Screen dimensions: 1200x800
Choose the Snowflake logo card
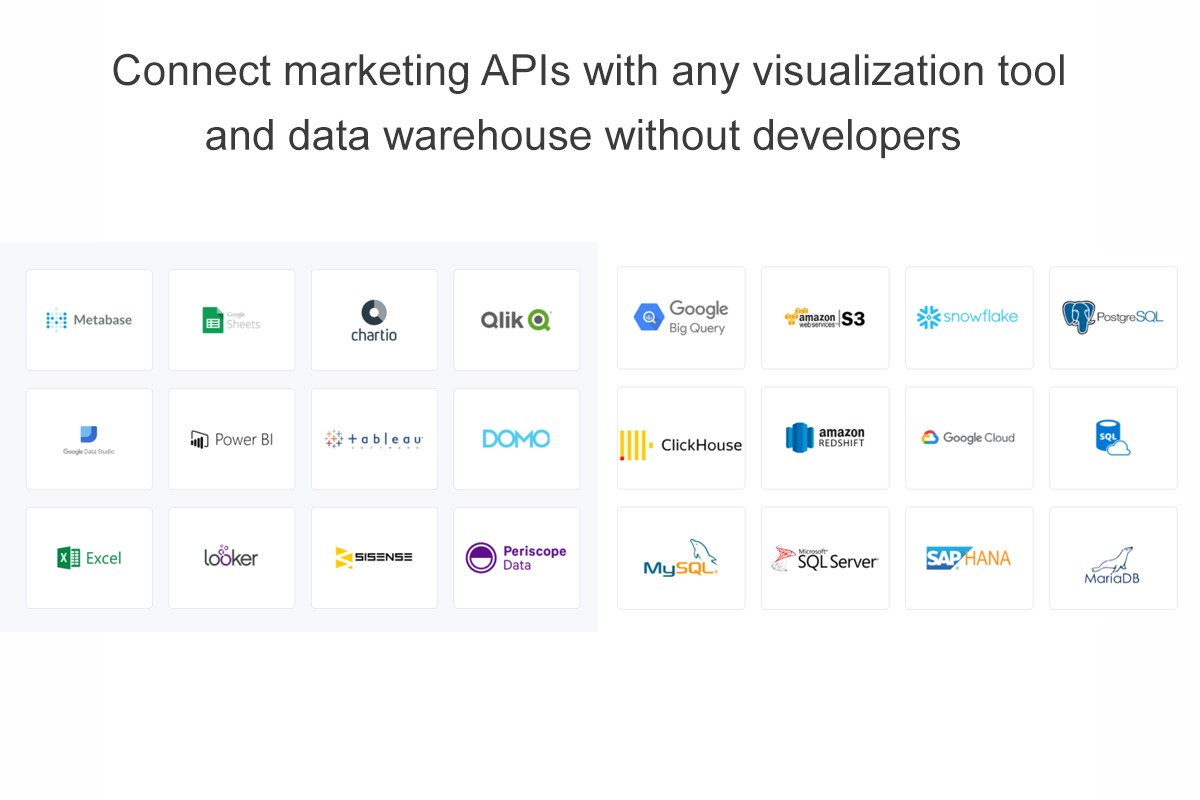(x=969, y=318)
